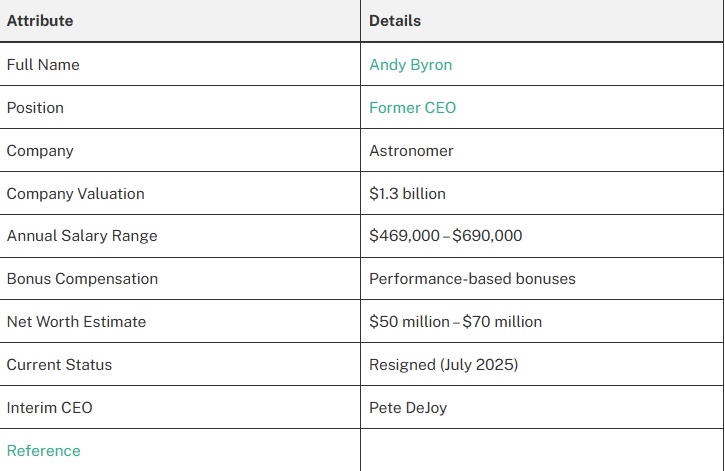The width and height of the screenshot is (725, 471).
Task: Select the Attribute column header
Action: tap(40, 21)
